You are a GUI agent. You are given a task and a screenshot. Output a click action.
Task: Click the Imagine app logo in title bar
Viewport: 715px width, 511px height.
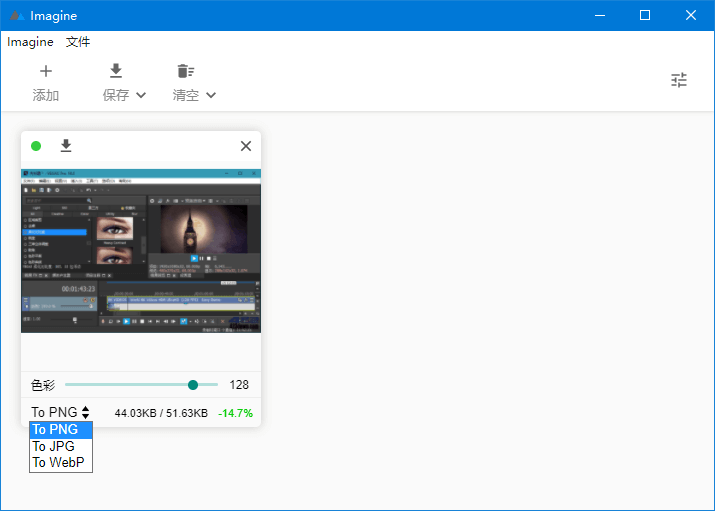[16, 16]
